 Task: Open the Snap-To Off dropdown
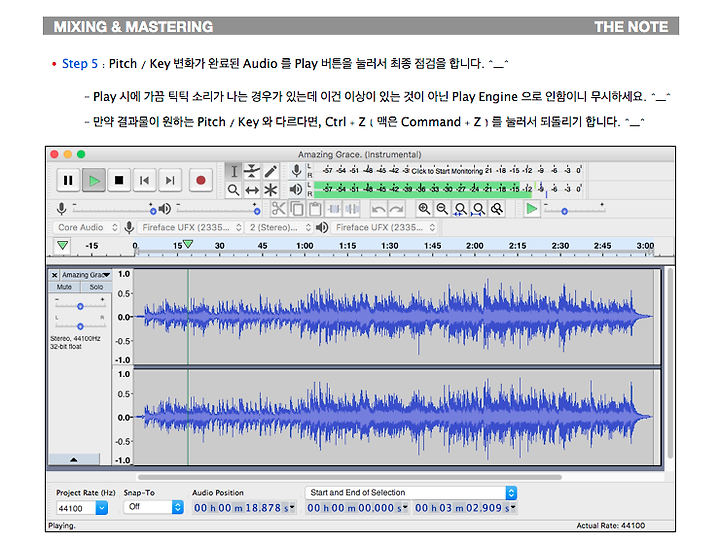tap(153, 507)
